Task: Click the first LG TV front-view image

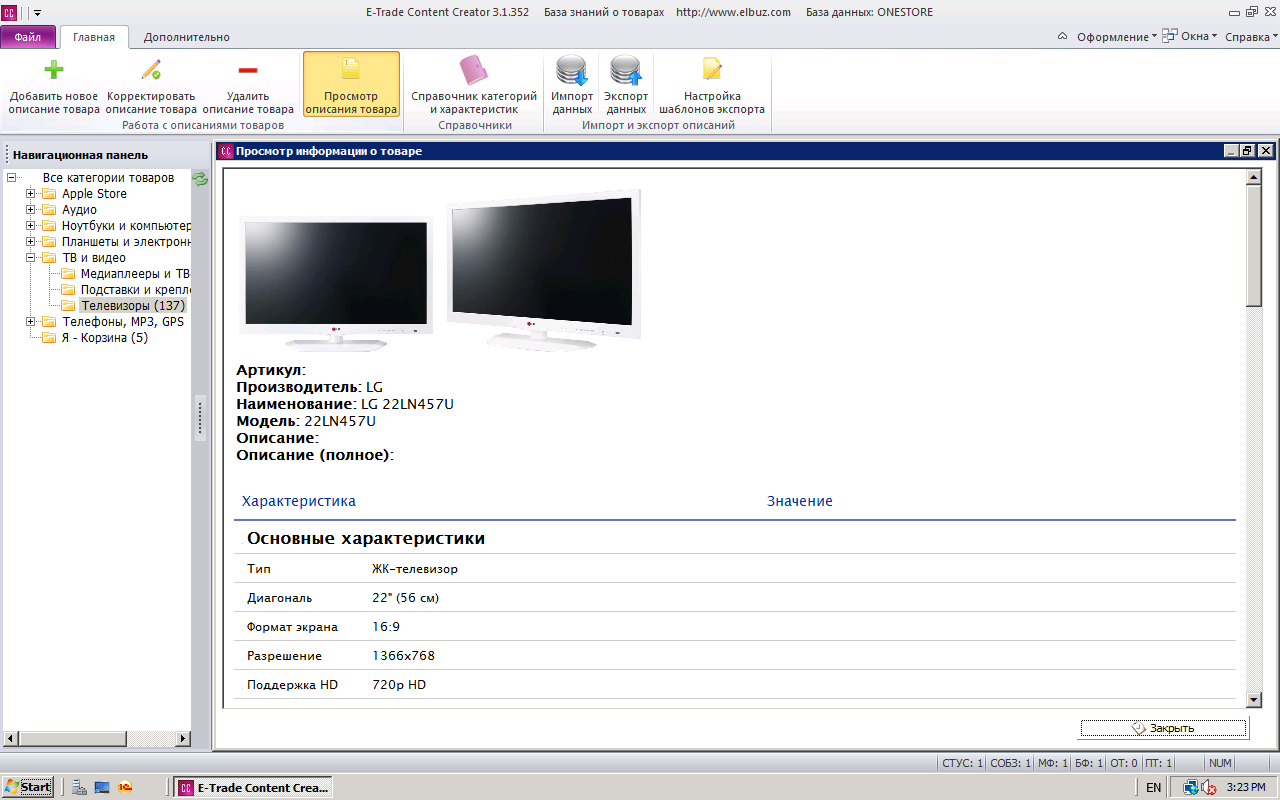Action: [x=335, y=284]
